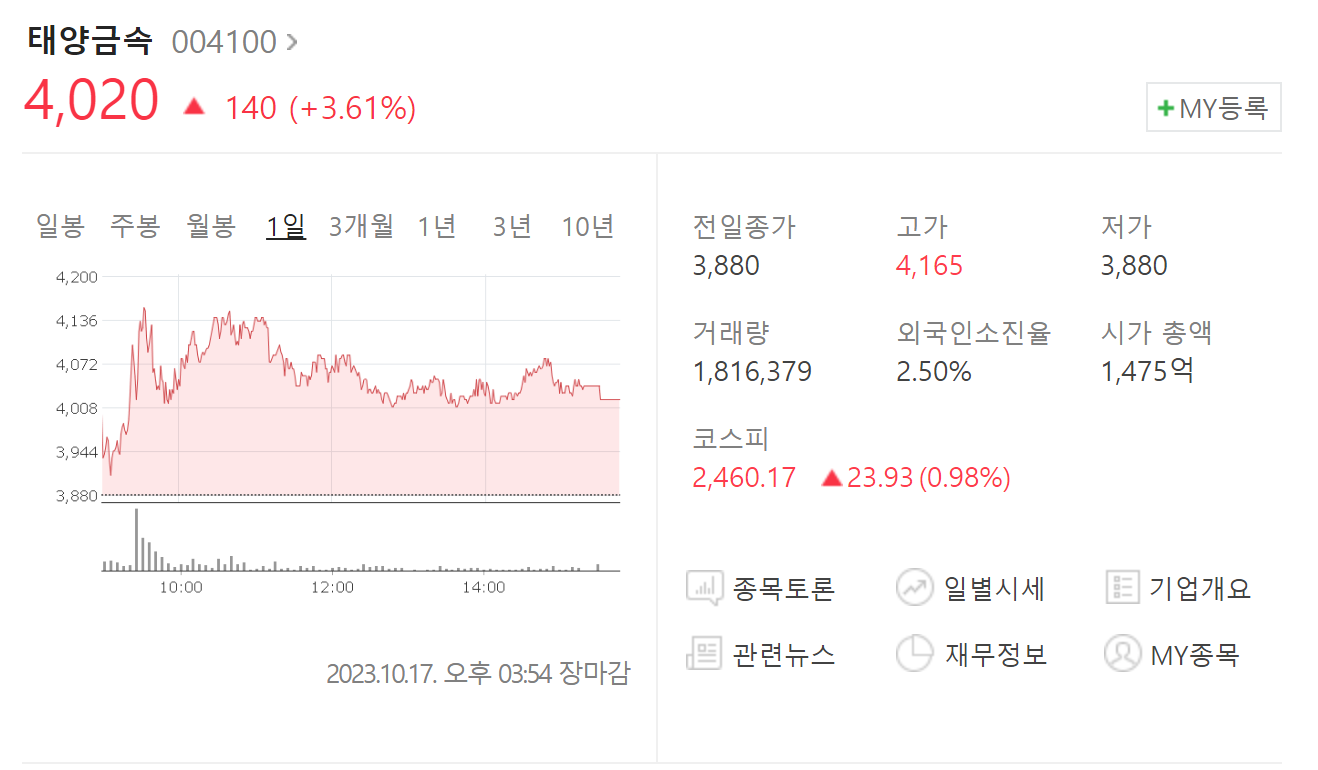The width and height of the screenshot is (1318, 770).
Task: Open the 일별시세 daily price icon
Action: pyautogui.click(x=915, y=588)
